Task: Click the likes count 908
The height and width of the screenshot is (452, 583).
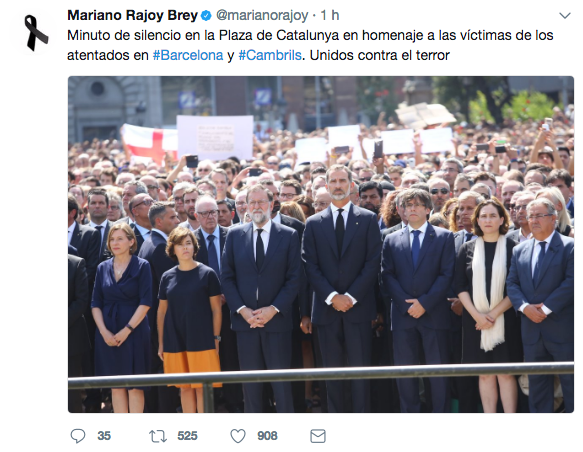Action: point(267,436)
